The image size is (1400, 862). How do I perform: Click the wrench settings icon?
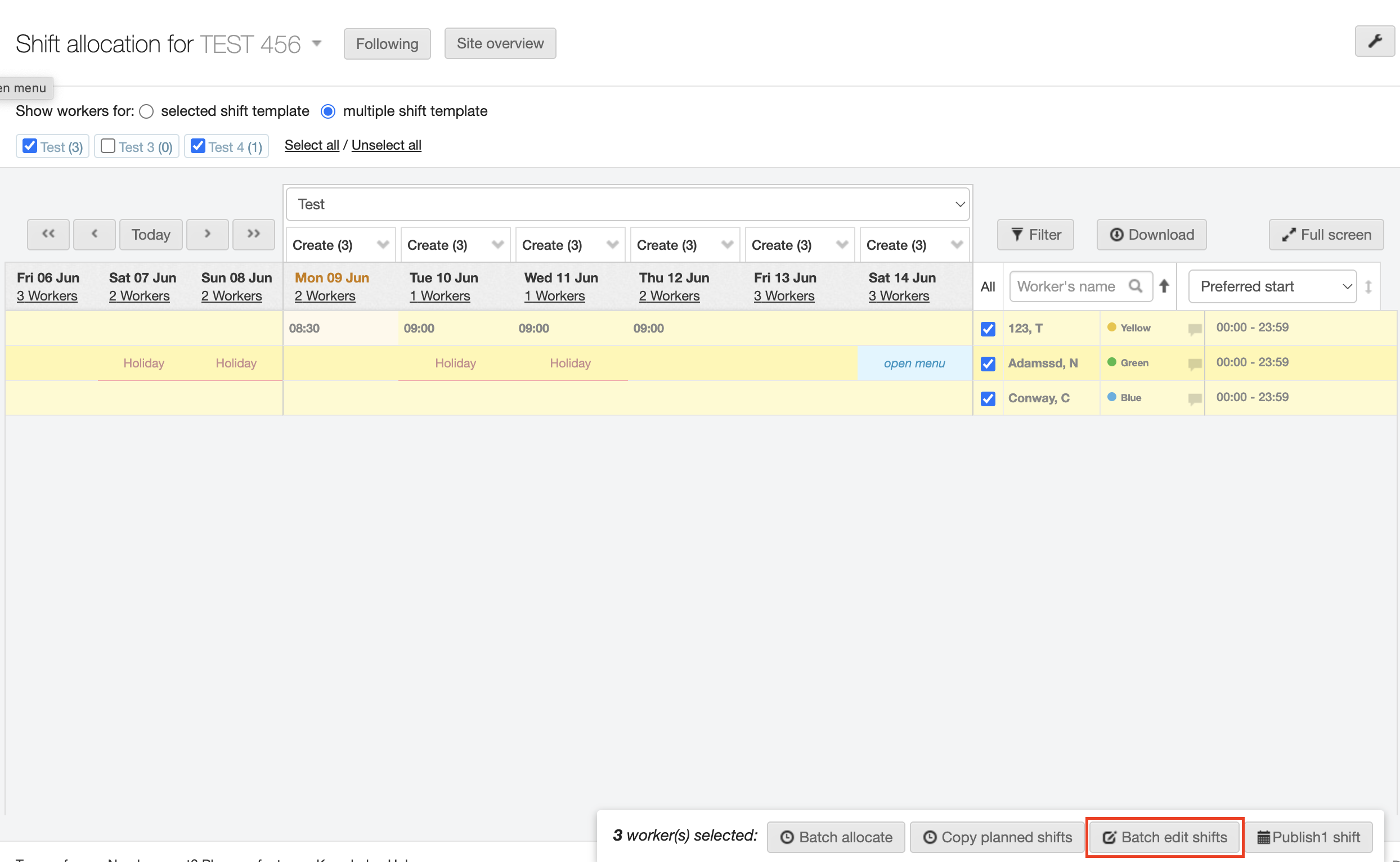coord(1374,41)
